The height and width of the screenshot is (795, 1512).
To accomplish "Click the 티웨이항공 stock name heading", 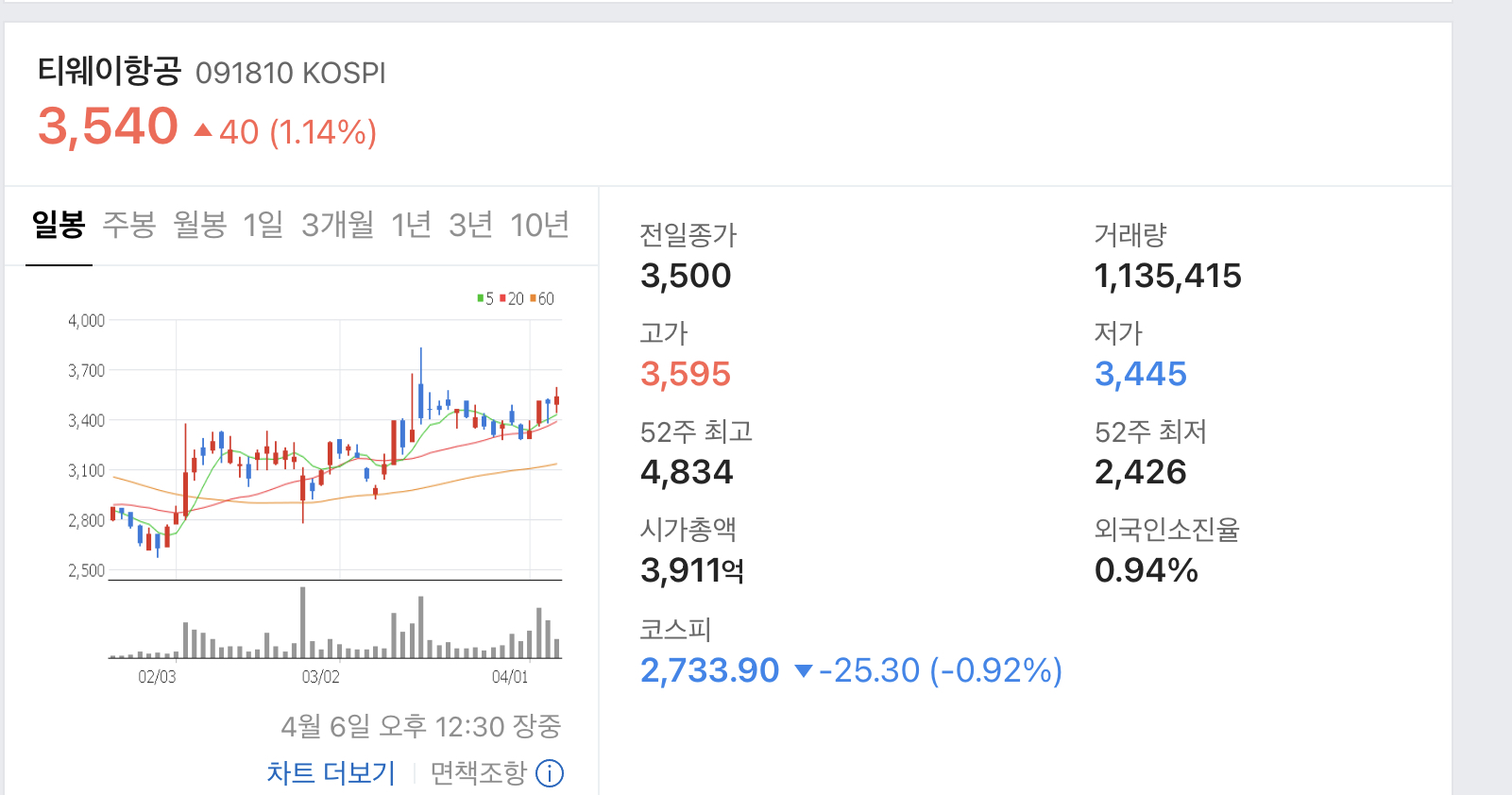I will [110, 71].
